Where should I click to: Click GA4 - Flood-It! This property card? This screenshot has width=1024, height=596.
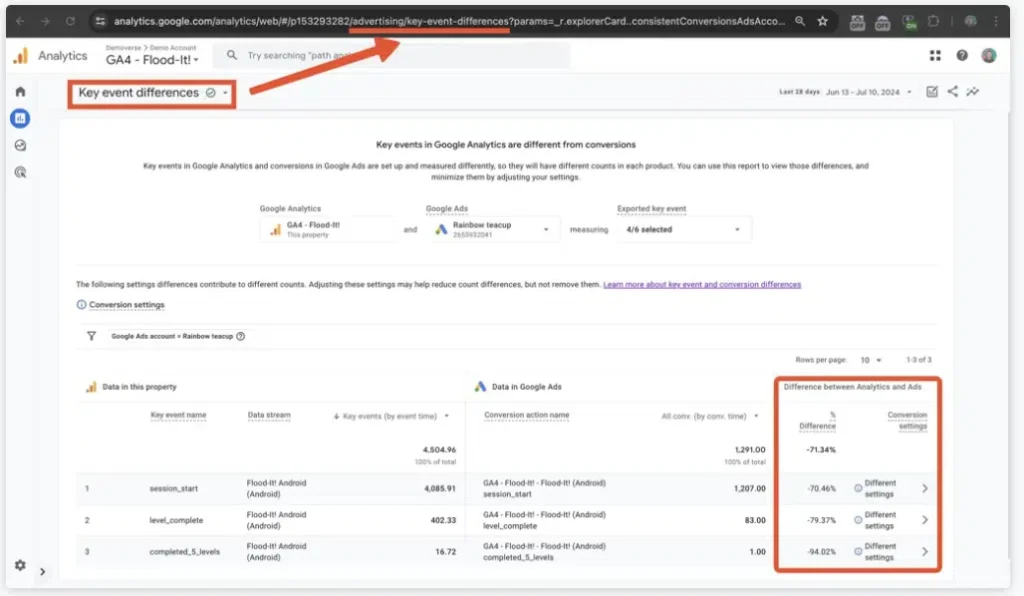point(328,229)
